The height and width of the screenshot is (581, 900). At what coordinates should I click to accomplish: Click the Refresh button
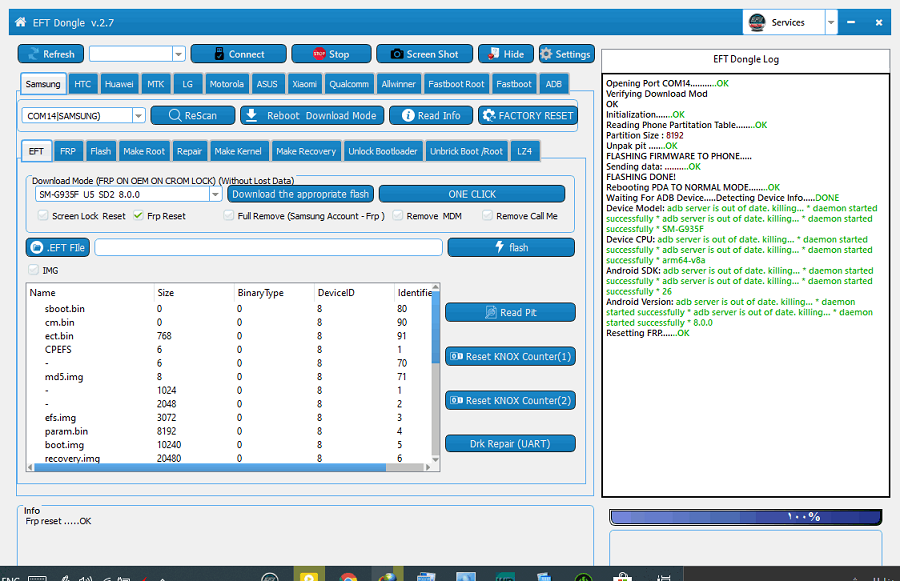[x=51, y=54]
